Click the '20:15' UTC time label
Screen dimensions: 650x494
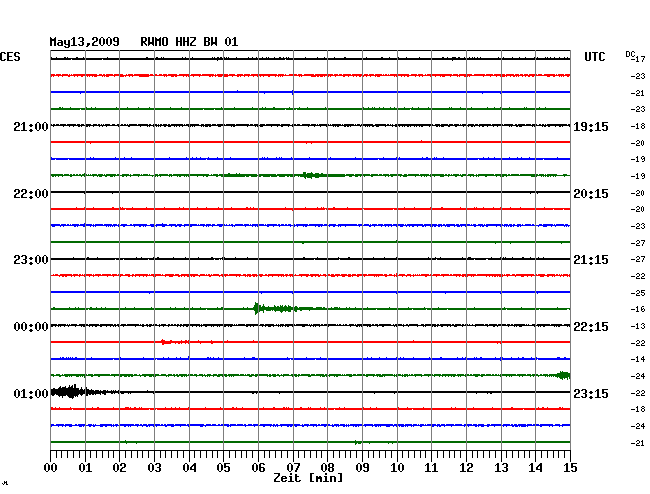point(591,194)
